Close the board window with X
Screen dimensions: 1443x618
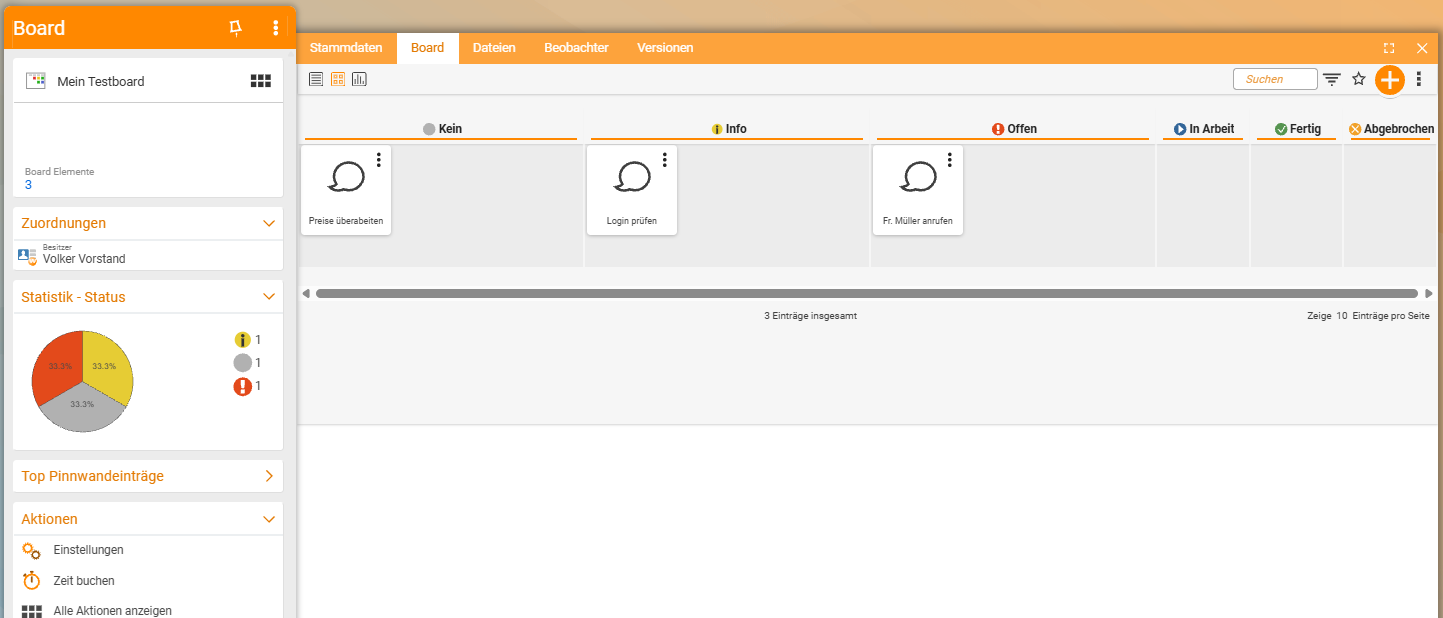click(x=1422, y=48)
